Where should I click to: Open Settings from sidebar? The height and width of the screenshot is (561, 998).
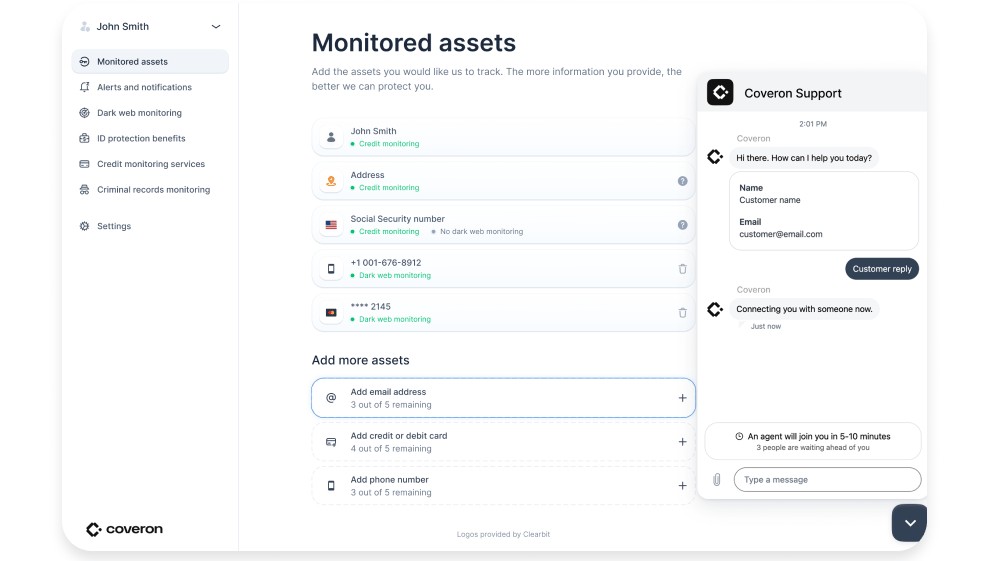coord(113,226)
